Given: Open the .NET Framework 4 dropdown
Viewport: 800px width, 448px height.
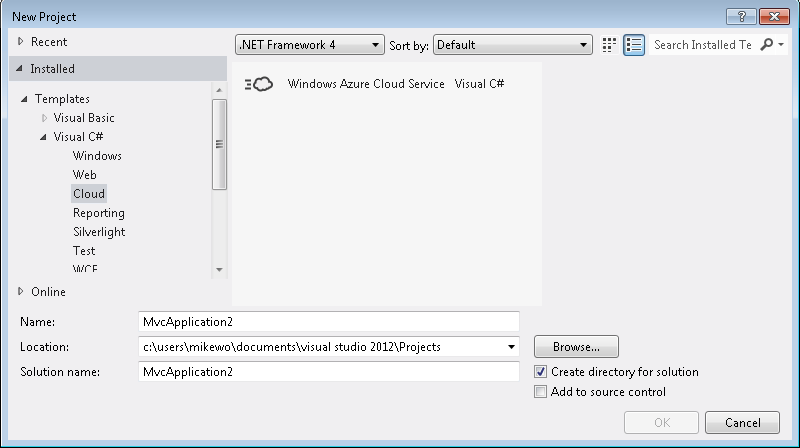Looking at the screenshot, I should (310, 45).
